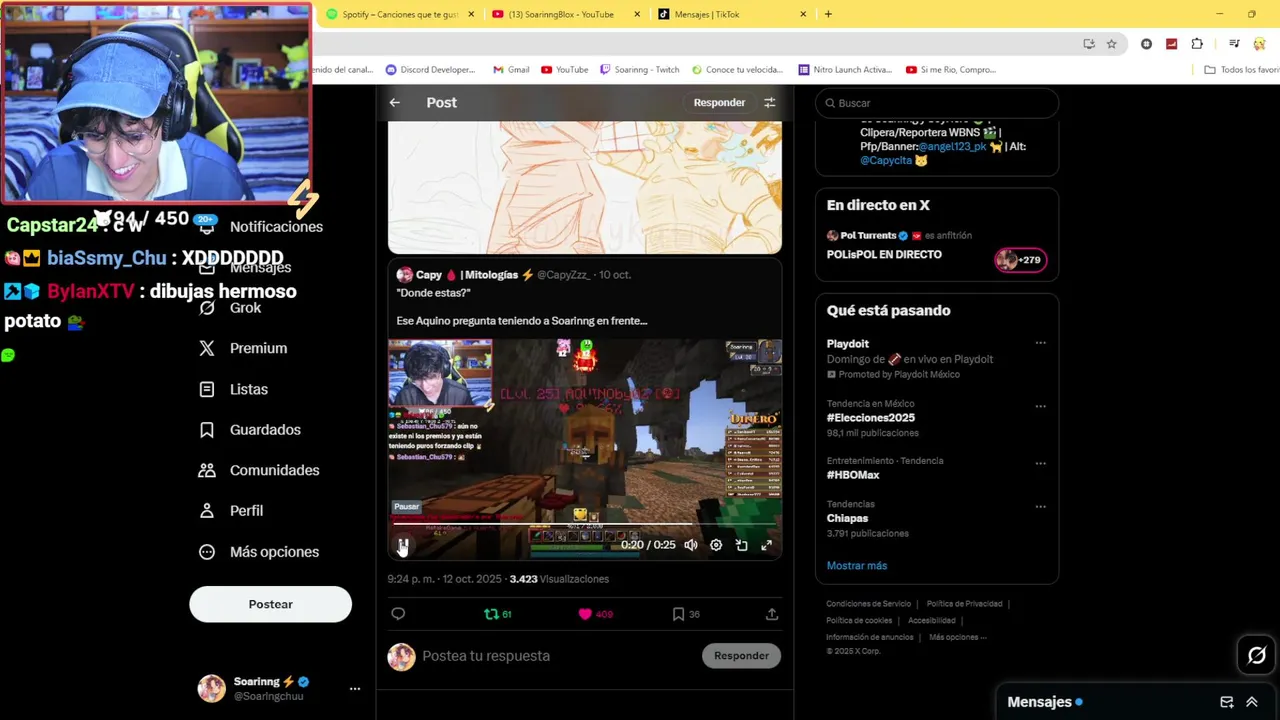The width and height of the screenshot is (1280, 720).
Task: Bookmark this page with the star icon
Action: pyautogui.click(x=1111, y=44)
